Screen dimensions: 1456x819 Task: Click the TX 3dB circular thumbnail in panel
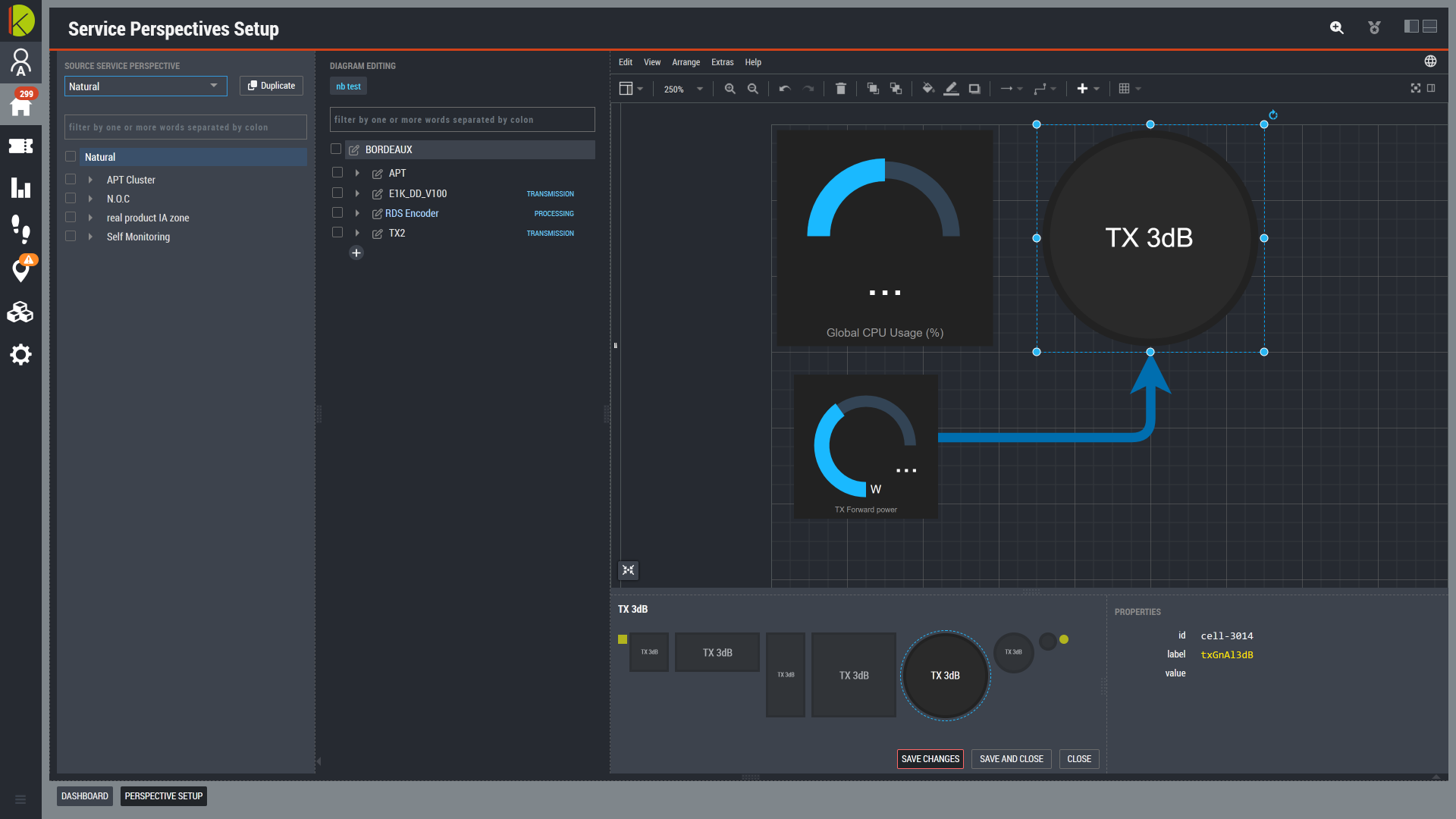pyautogui.click(x=944, y=675)
